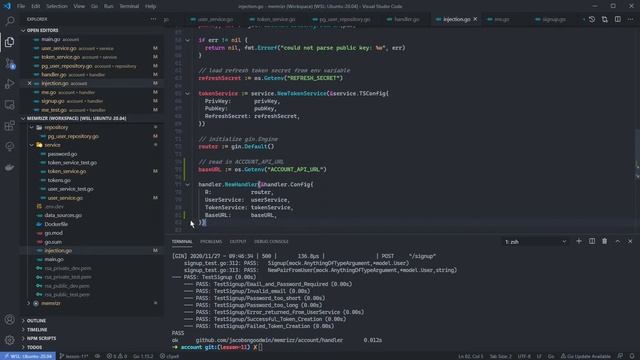Open the Run menu
Image resolution: width=640 pixels, height=360 pixels.
click(x=109, y=6)
